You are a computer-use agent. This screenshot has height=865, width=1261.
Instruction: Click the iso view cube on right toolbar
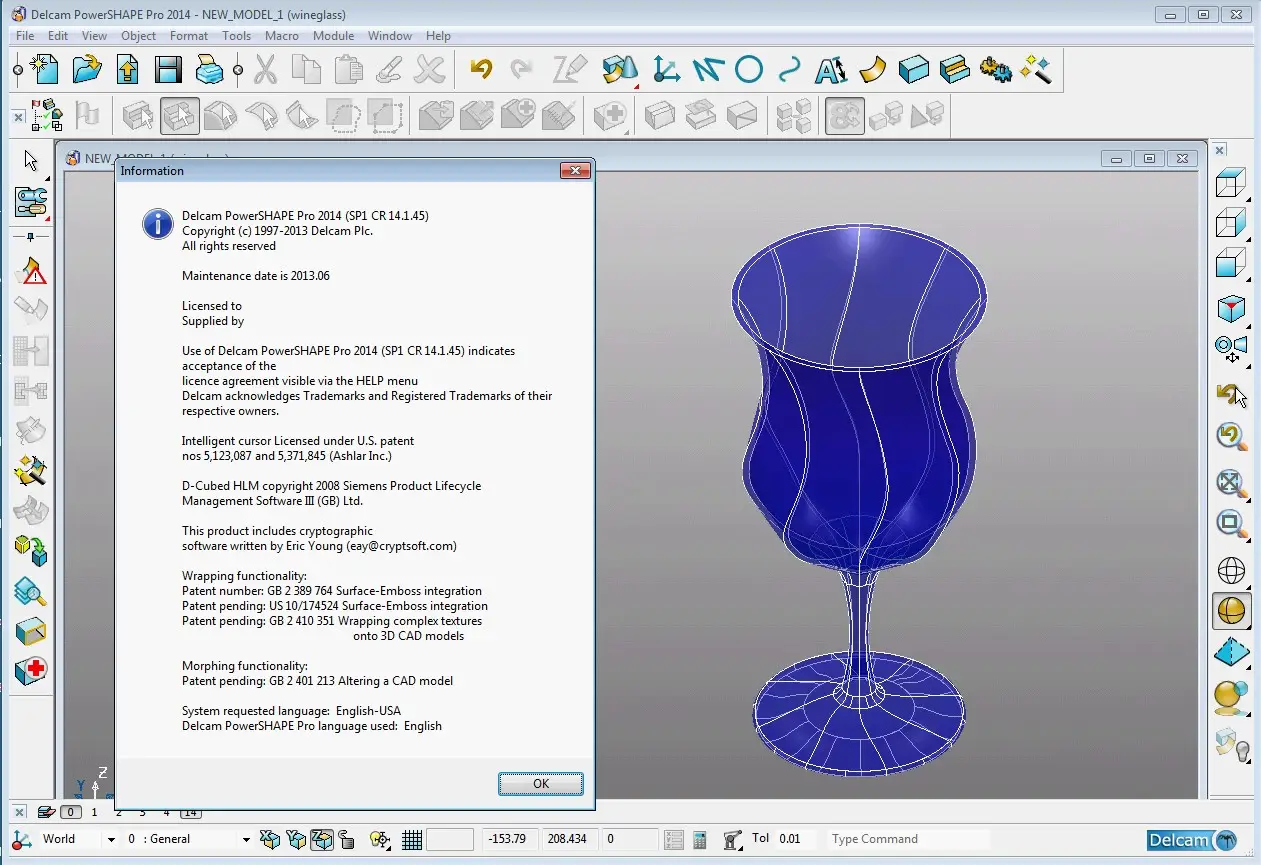pyautogui.click(x=1230, y=305)
